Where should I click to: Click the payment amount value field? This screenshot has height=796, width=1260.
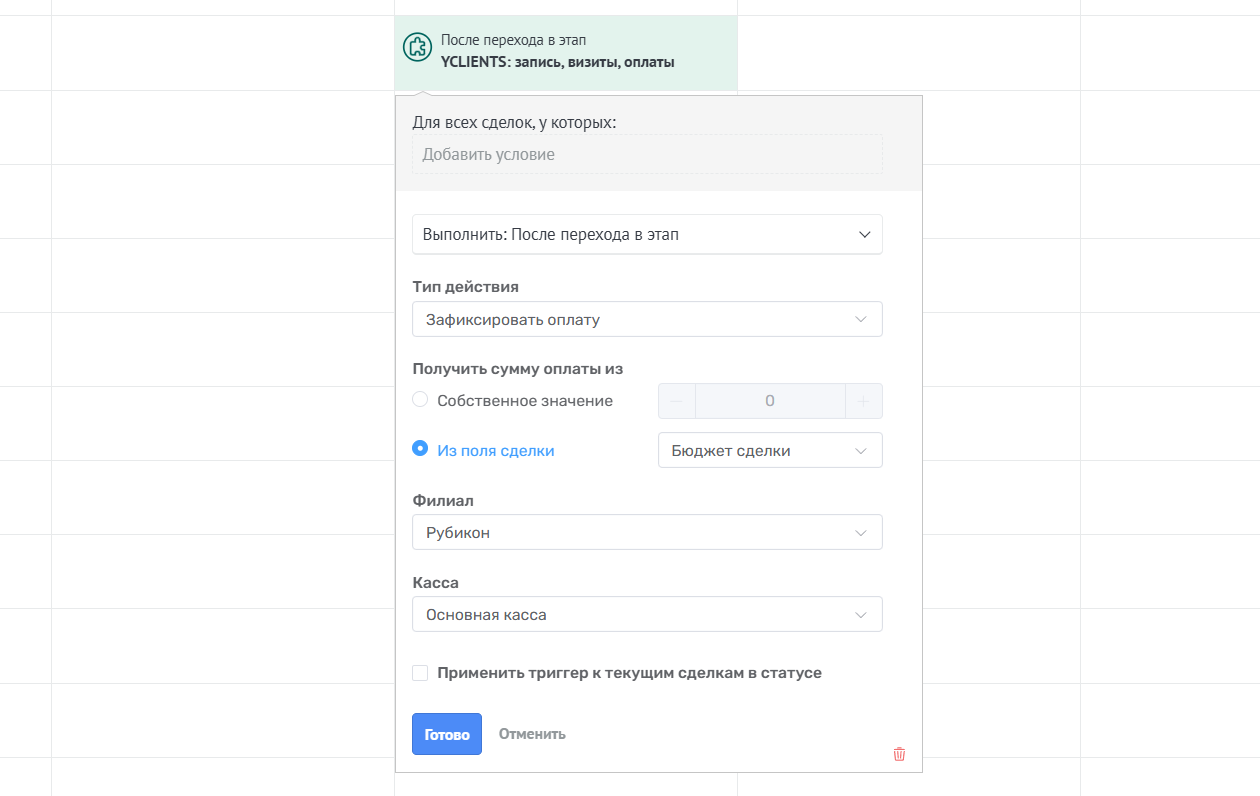coord(770,401)
